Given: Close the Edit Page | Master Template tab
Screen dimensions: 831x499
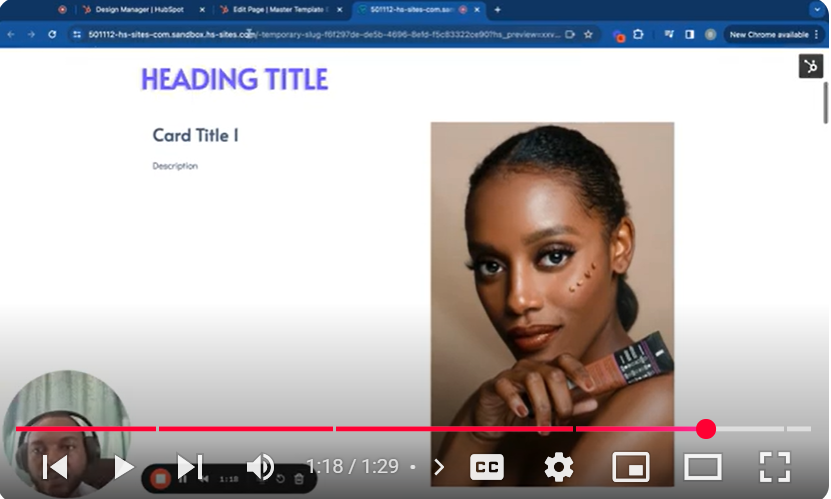Looking at the screenshot, I should [x=340, y=10].
